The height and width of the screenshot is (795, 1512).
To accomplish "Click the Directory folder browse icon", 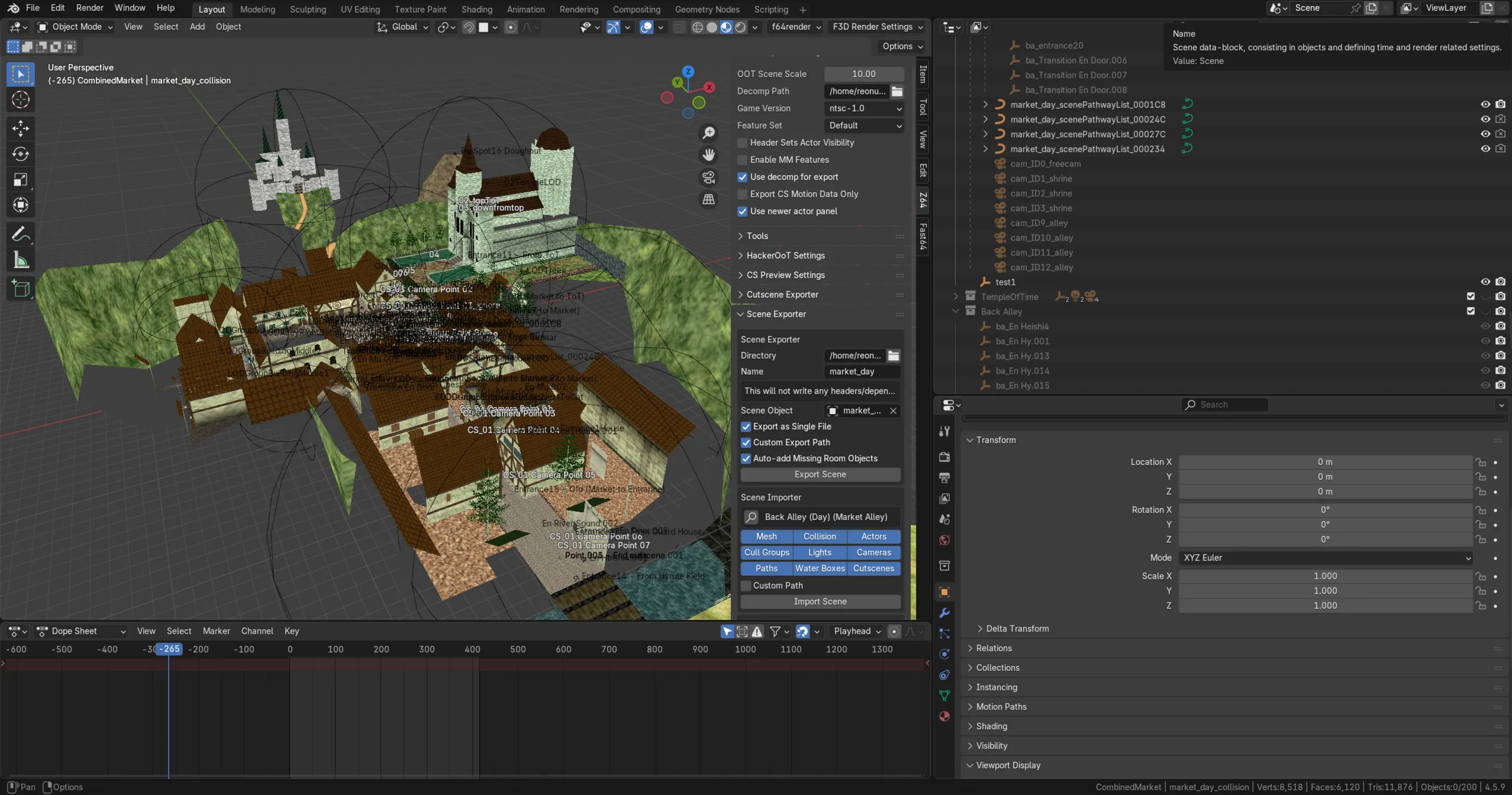I will click(894, 356).
